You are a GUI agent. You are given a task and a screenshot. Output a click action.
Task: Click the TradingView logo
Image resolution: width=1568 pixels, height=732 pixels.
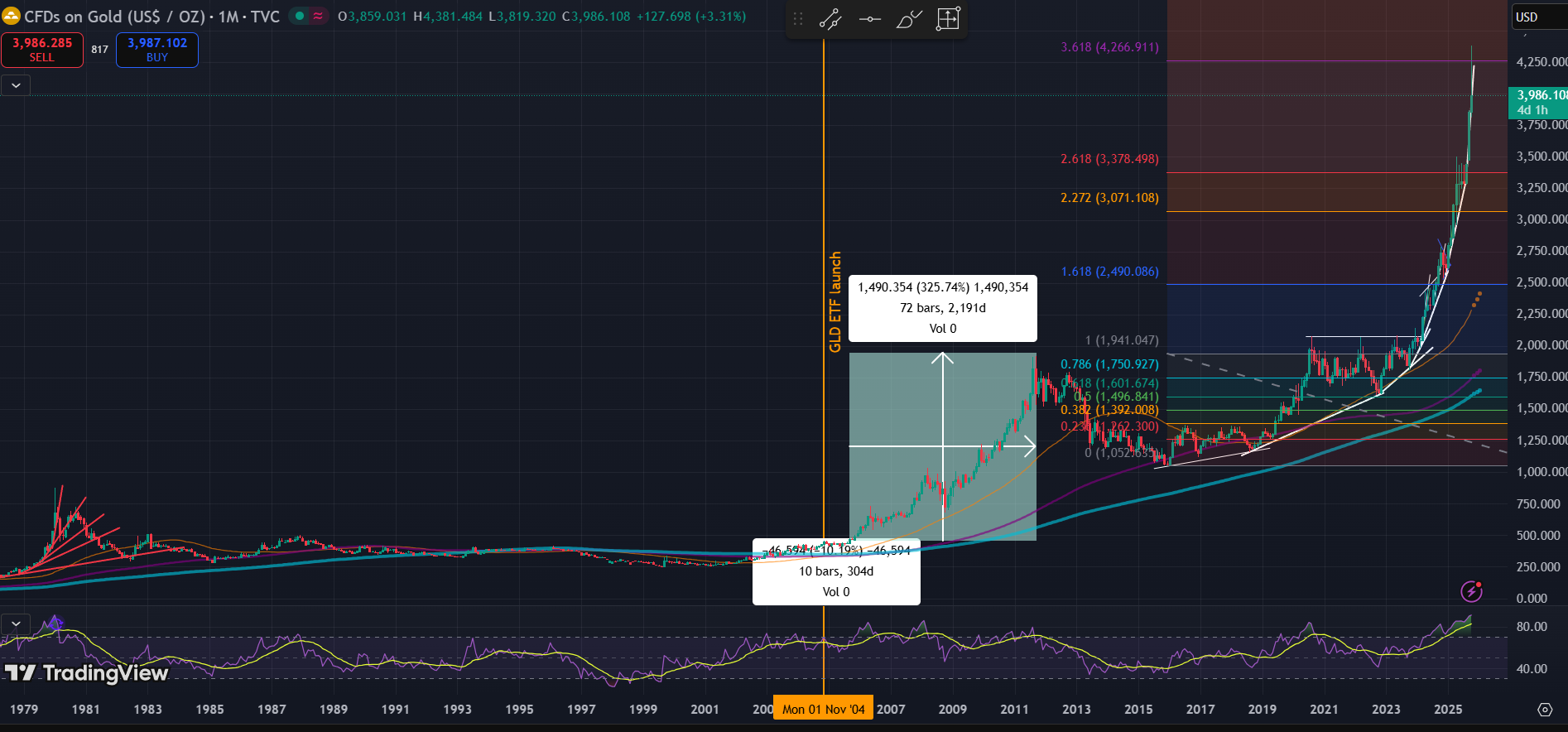pos(86,672)
